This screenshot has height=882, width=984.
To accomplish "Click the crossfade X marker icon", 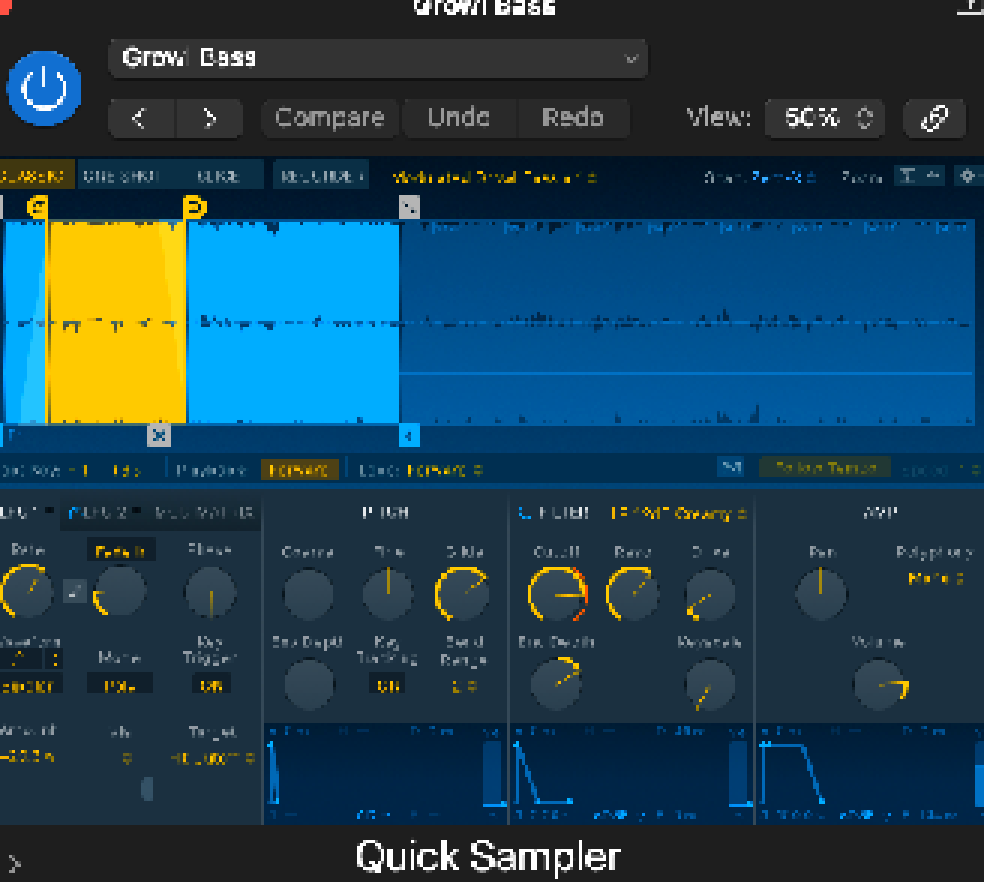I will coord(159,435).
